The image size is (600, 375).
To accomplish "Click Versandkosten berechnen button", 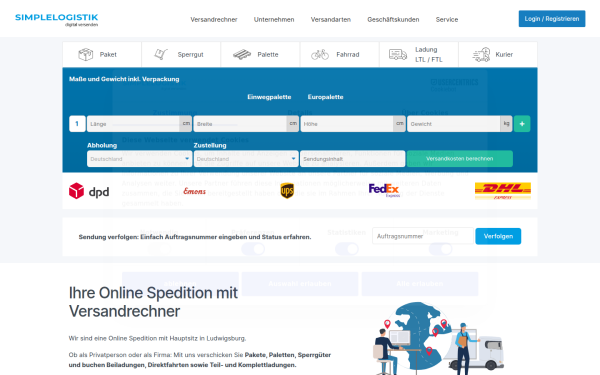I will pyautogui.click(x=460, y=159).
